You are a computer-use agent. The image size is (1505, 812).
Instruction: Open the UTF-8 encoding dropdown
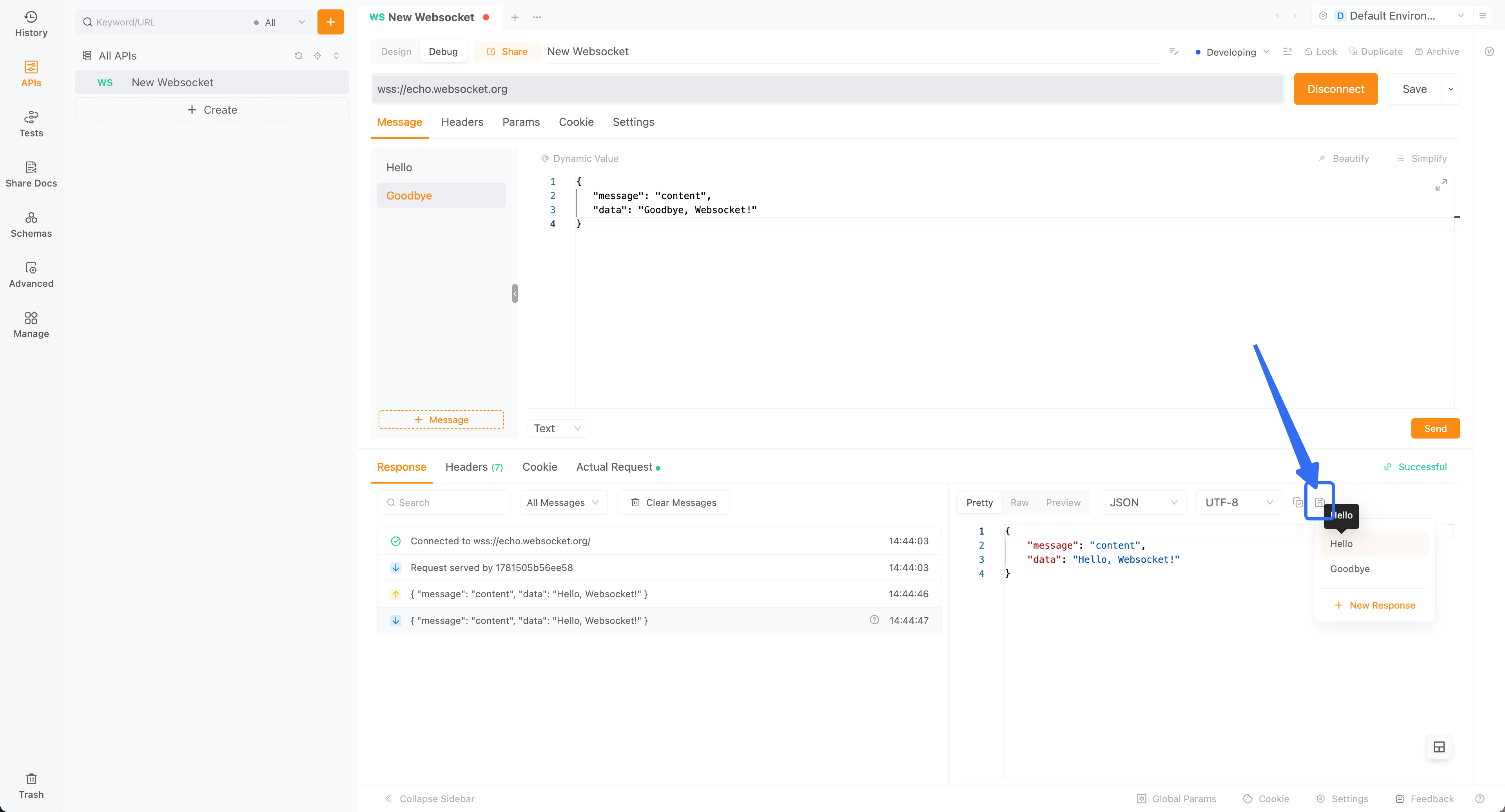[1238, 502]
